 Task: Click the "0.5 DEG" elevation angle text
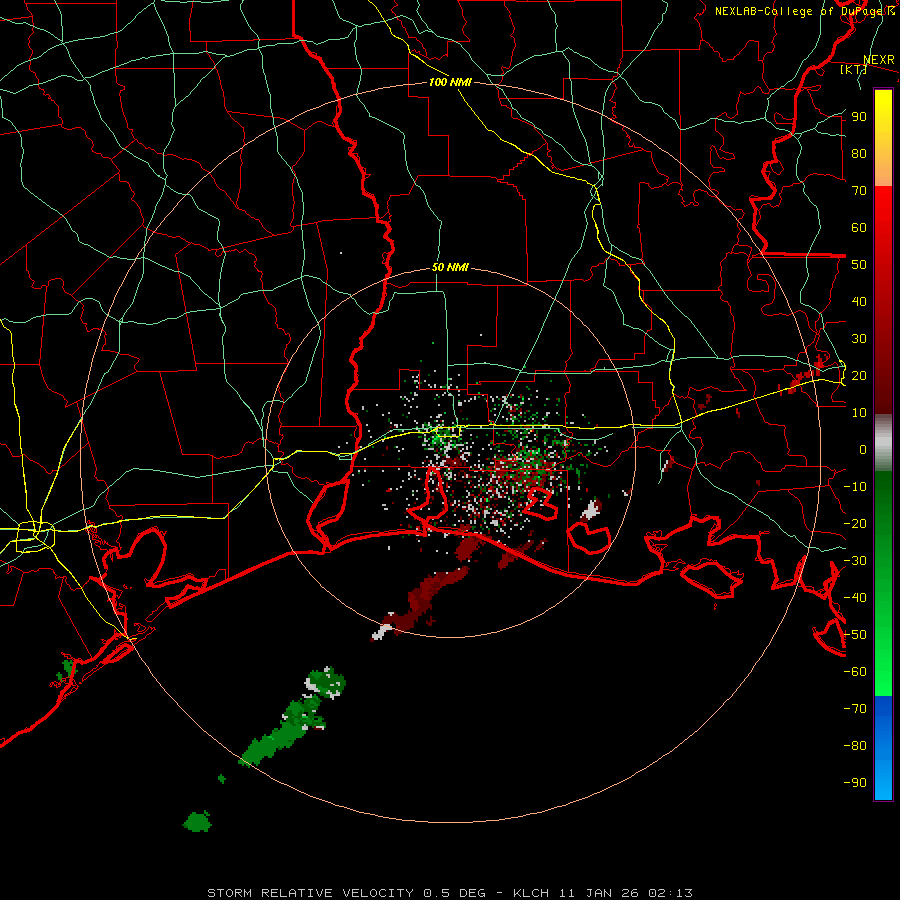click(x=454, y=893)
